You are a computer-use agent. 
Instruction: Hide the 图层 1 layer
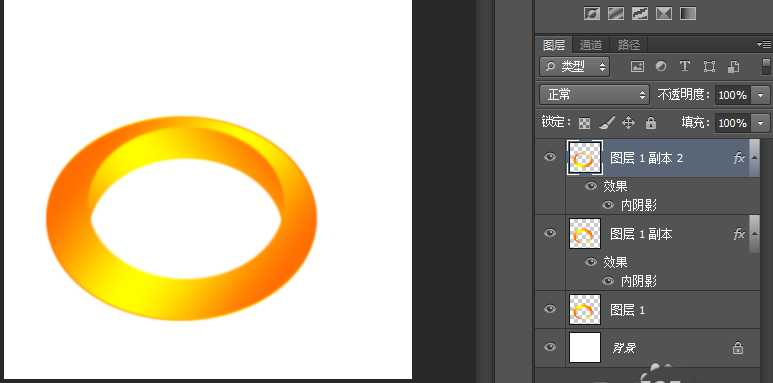[550, 309]
